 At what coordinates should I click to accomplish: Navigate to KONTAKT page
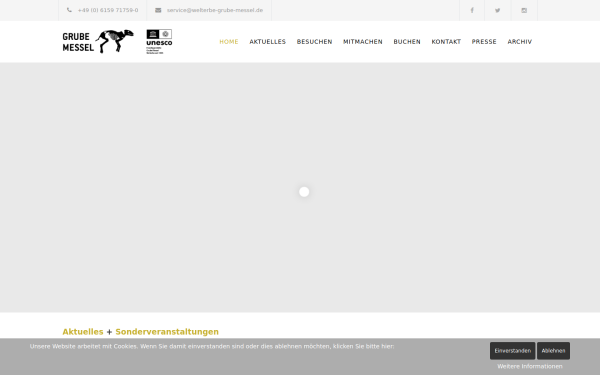click(x=446, y=42)
